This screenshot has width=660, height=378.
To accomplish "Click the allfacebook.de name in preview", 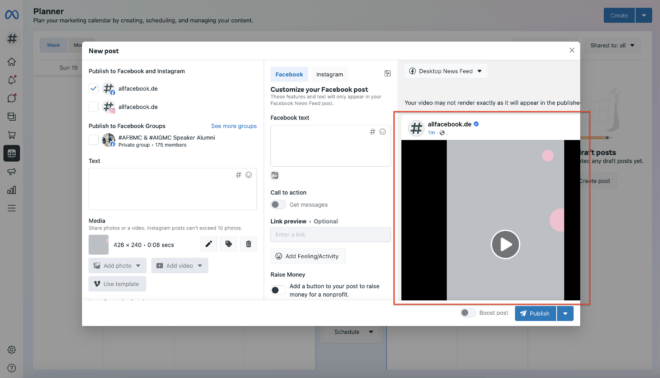I will coord(449,124).
